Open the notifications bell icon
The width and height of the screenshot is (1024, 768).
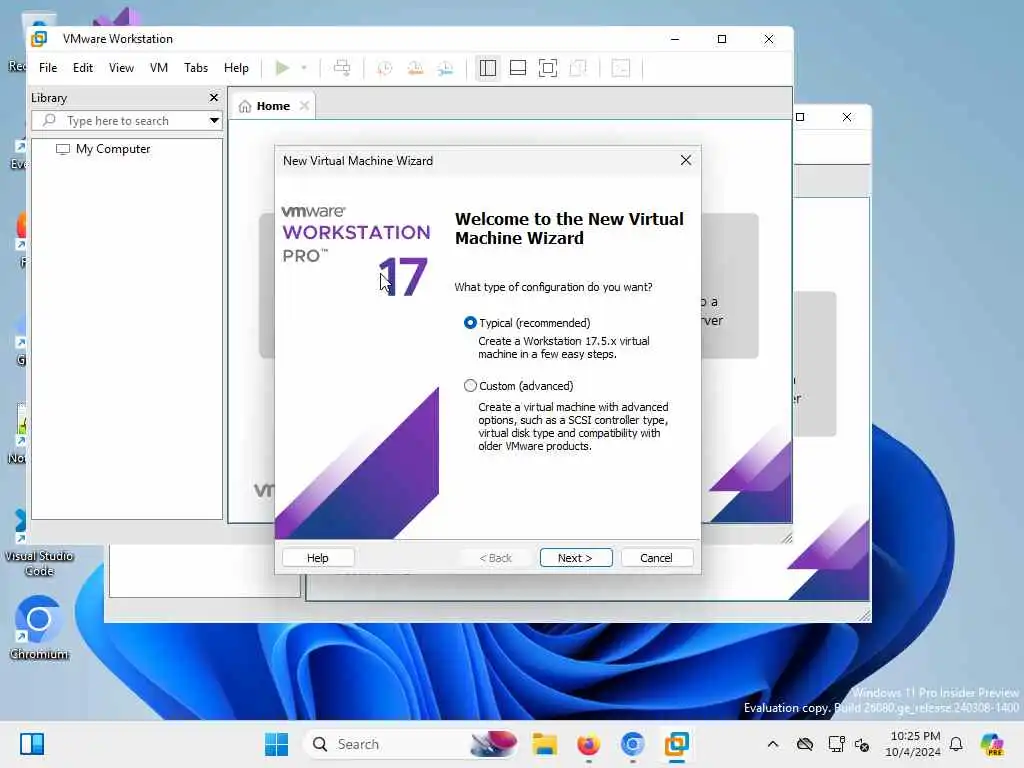pos(956,744)
